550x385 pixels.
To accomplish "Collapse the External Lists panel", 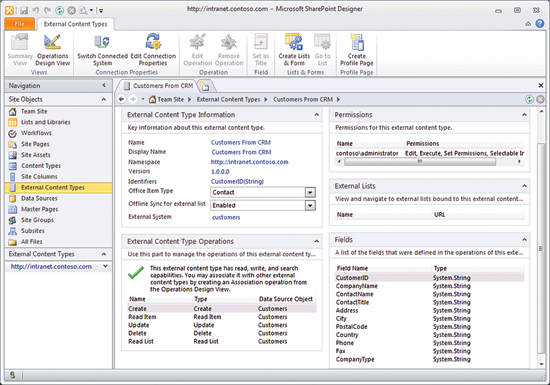I will click(524, 186).
